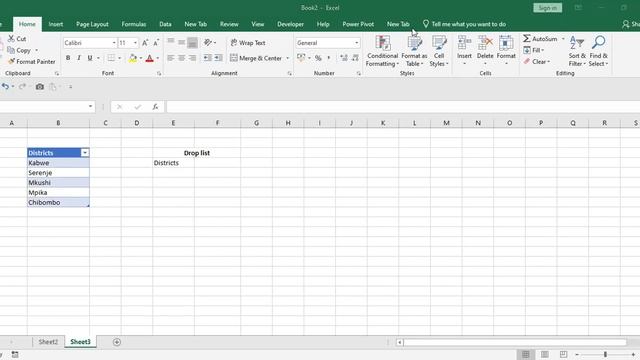Click inside the formula bar

(x=403, y=107)
